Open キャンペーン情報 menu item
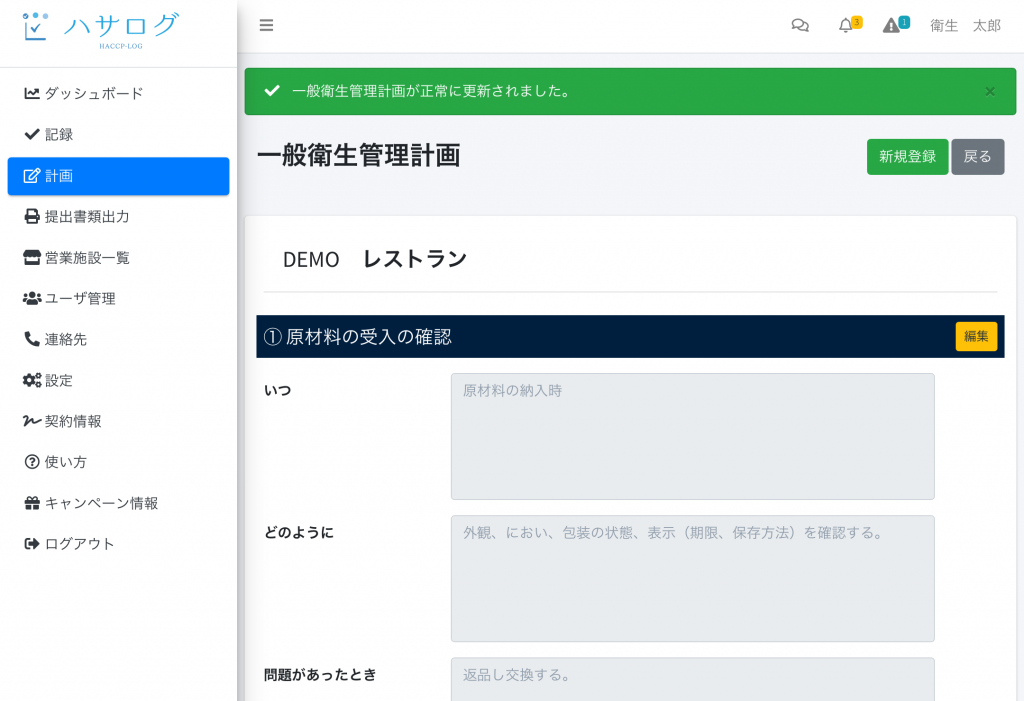This screenshot has height=701, width=1024. click(x=118, y=503)
